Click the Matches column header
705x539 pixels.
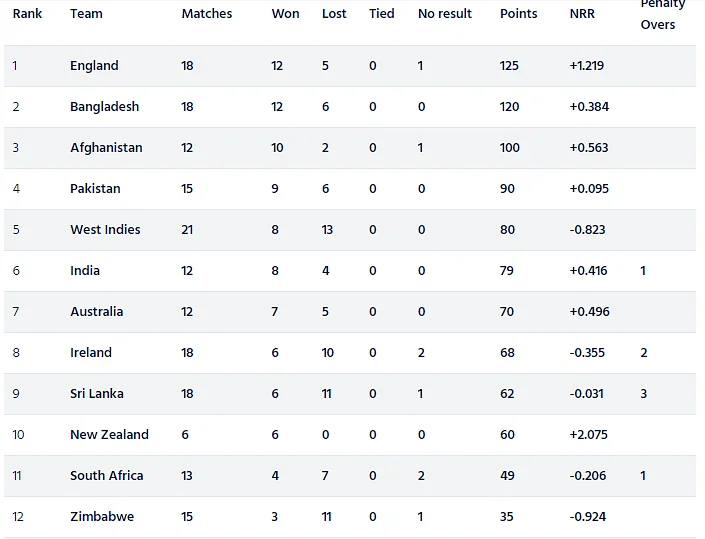207,14
